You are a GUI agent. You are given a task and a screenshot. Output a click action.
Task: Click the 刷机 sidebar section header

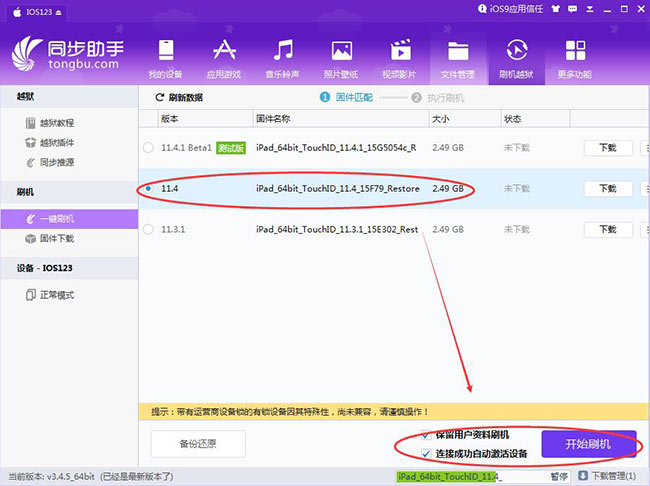click(69, 192)
